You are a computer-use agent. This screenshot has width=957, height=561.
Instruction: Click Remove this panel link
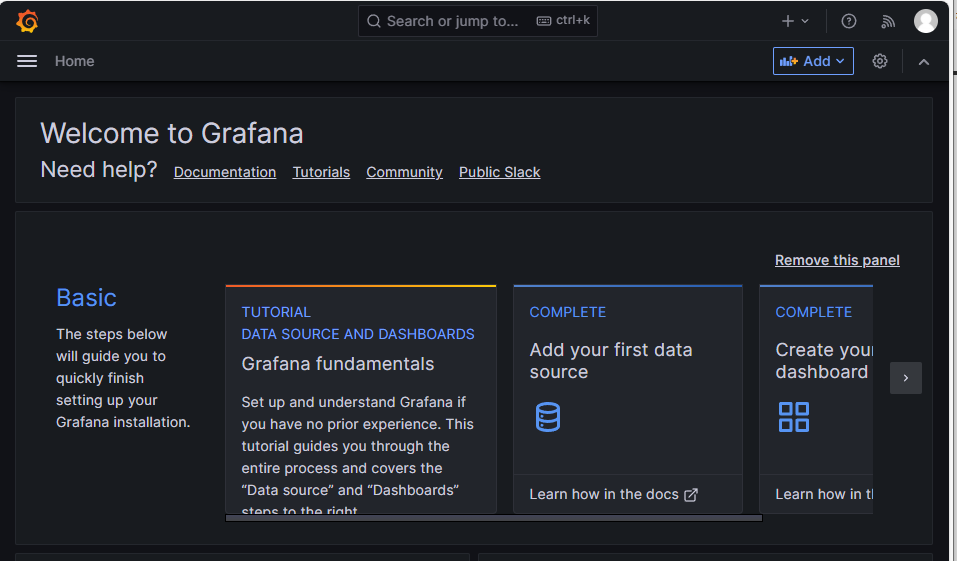click(837, 260)
